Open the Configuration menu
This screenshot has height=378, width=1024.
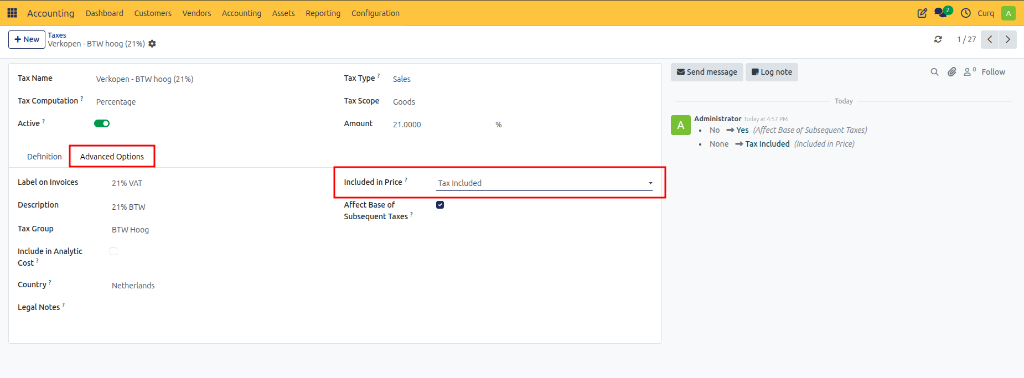coord(376,13)
